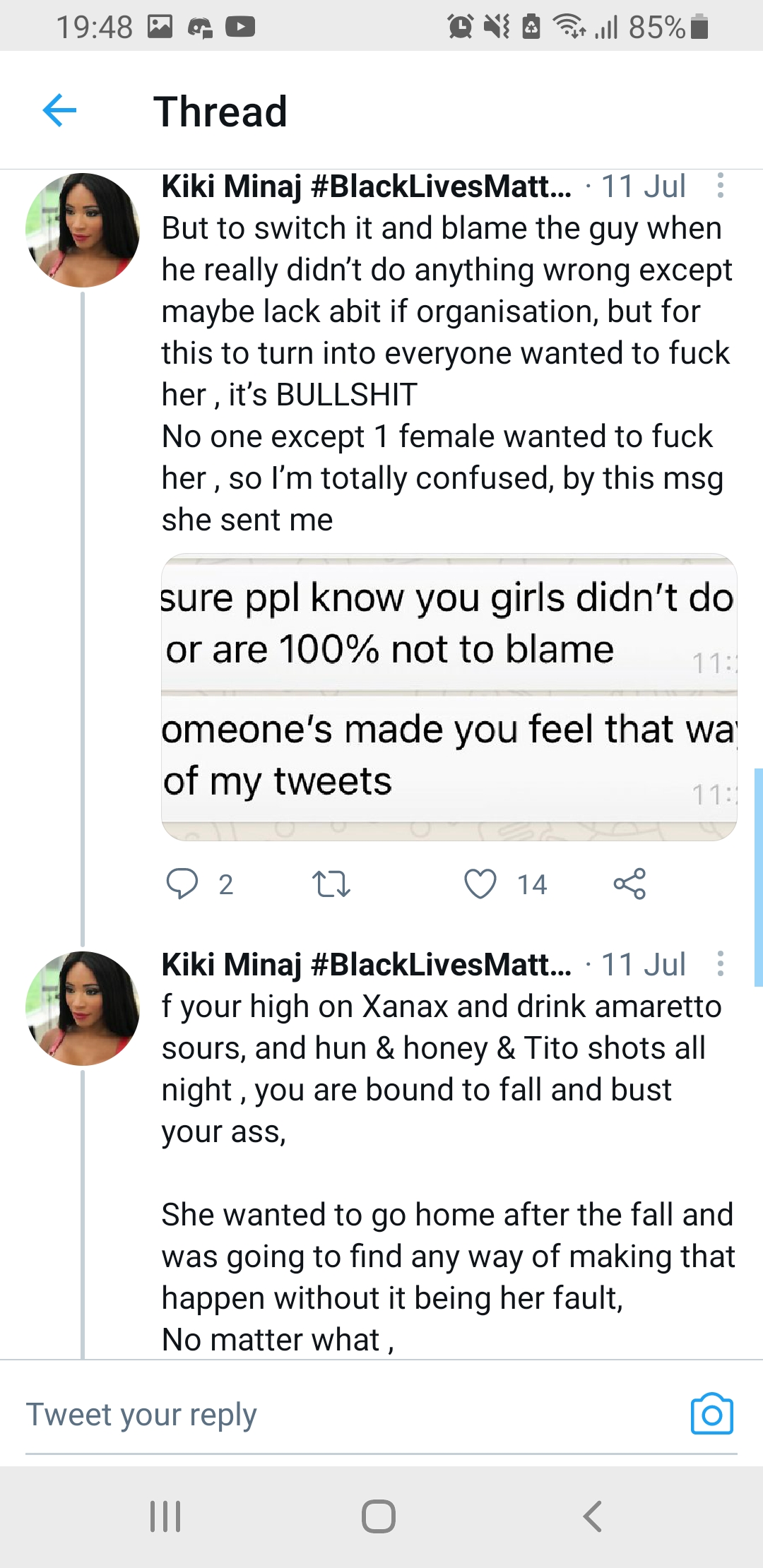
Task: Open the attached message screenshot image
Action: click(x=449, y=697)
